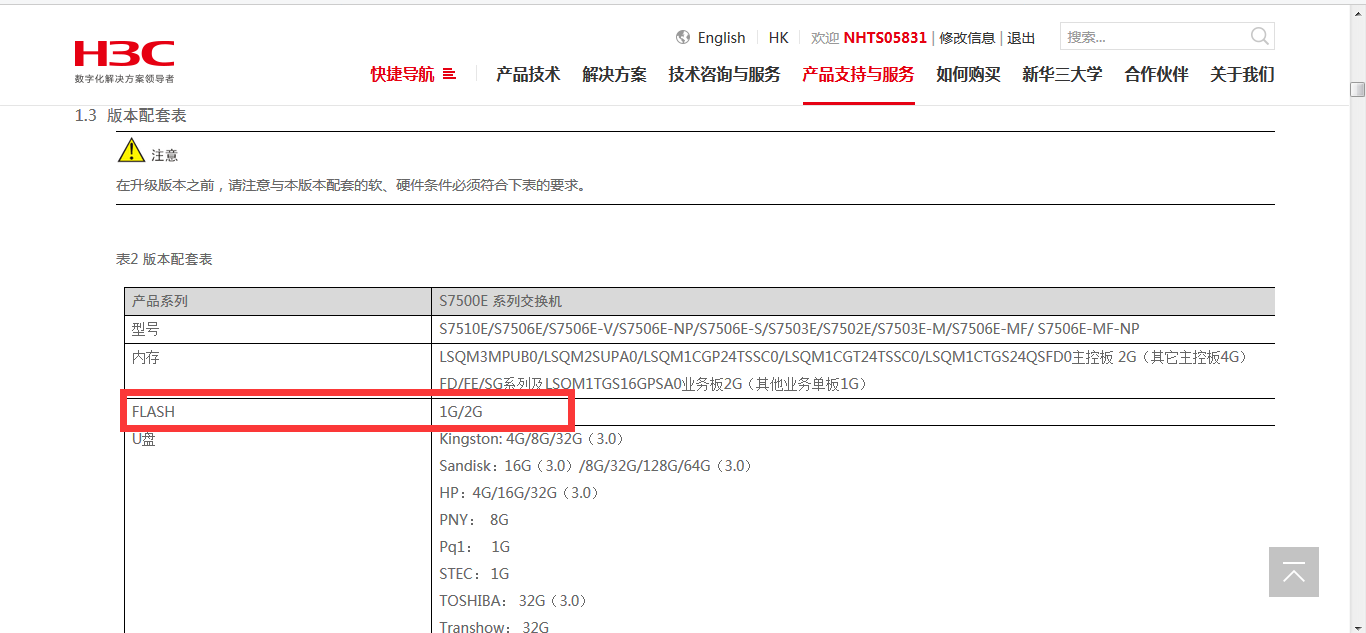Screen dimensions: 1366x633
Task: Click the LSQM3MPUB0 memory description line
Action: pos(843,357)
